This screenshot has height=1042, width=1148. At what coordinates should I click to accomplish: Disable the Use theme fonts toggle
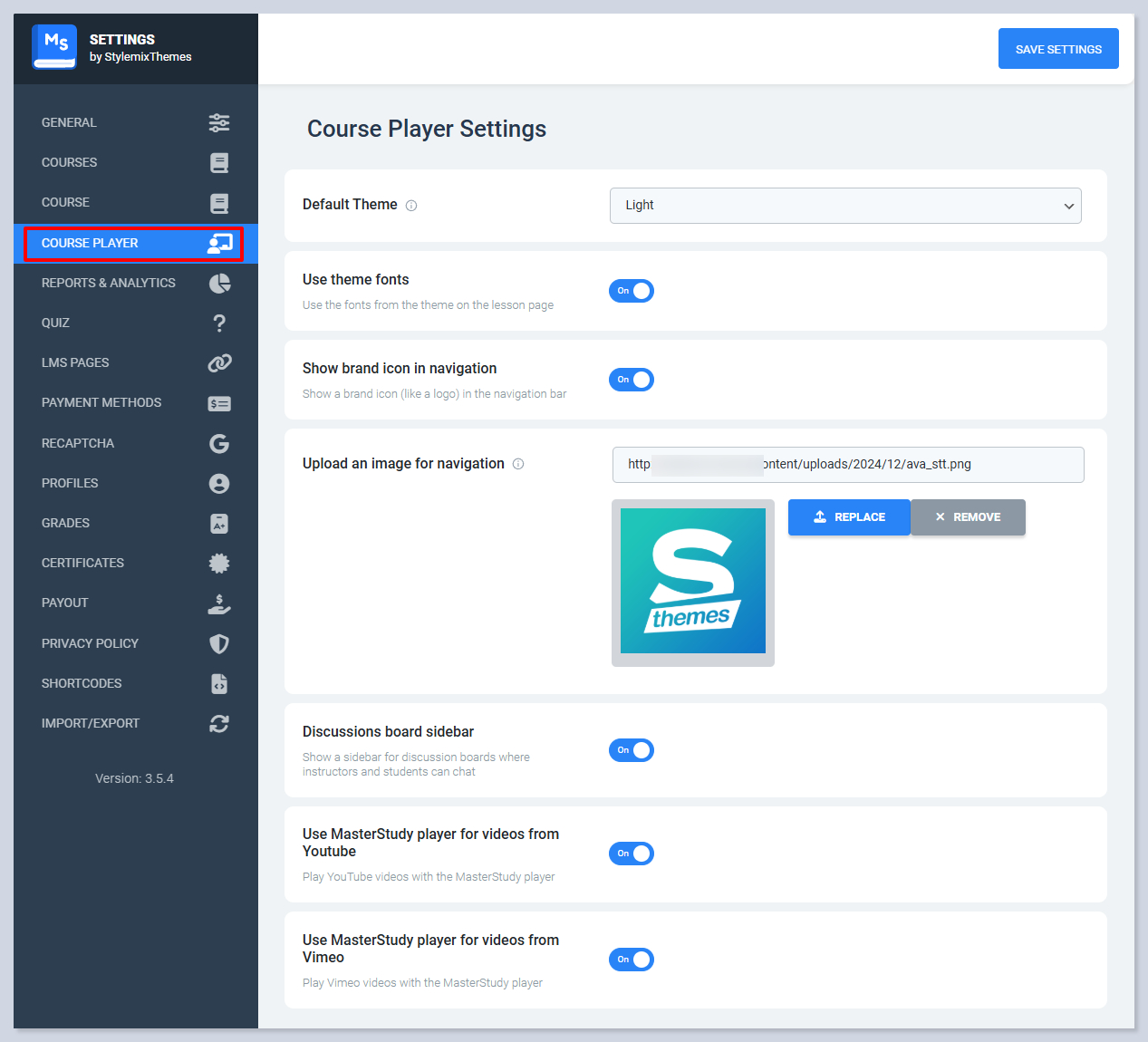click(x=632, y=291)
